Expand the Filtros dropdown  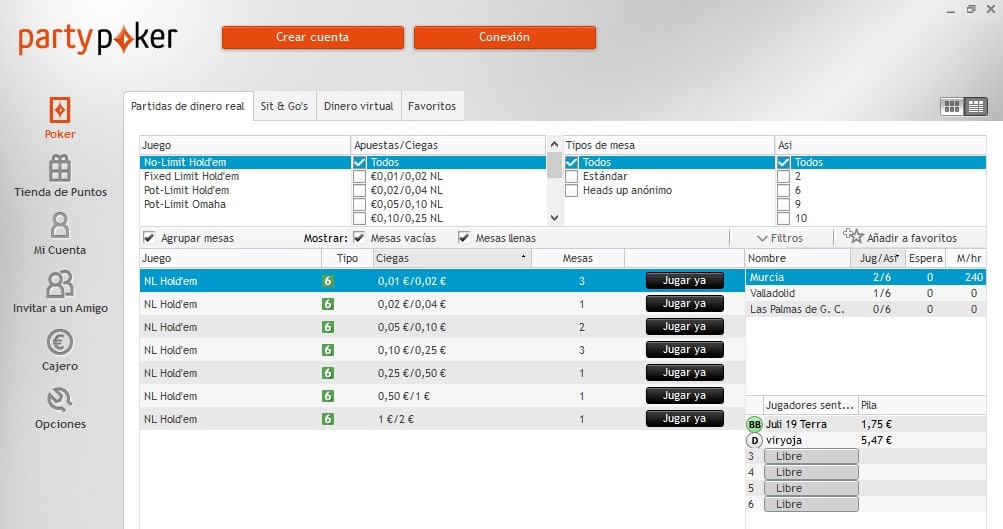pyautogui.click(x=780, y=238)
